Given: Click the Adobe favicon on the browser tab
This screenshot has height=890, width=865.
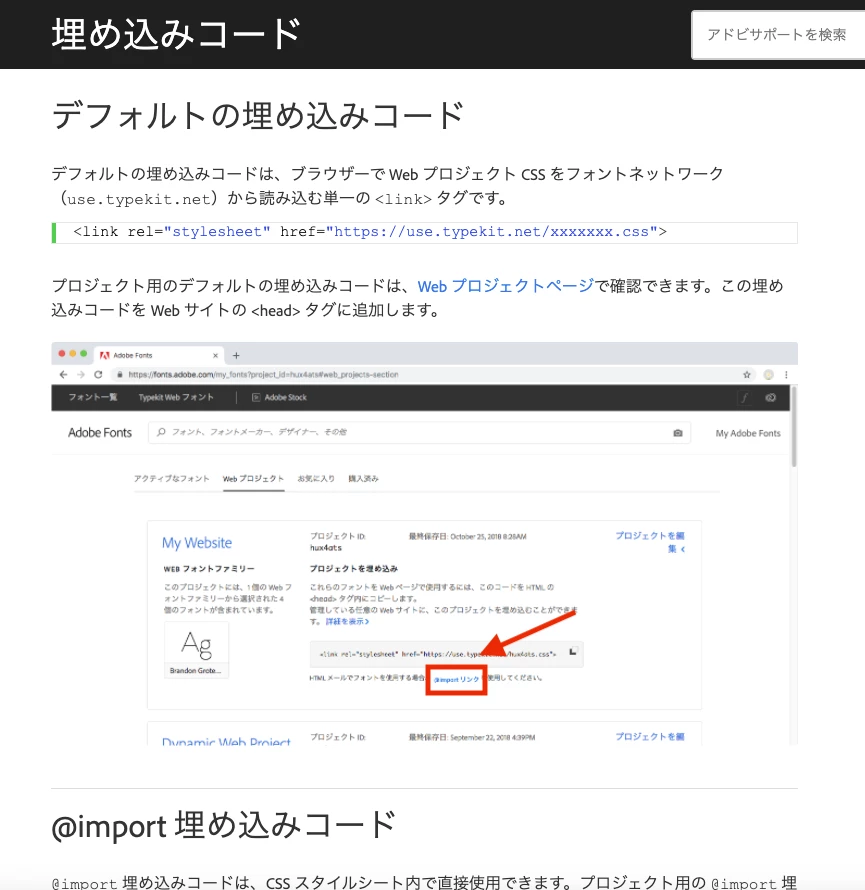Looking at the screenshot, I should (104, 355).
